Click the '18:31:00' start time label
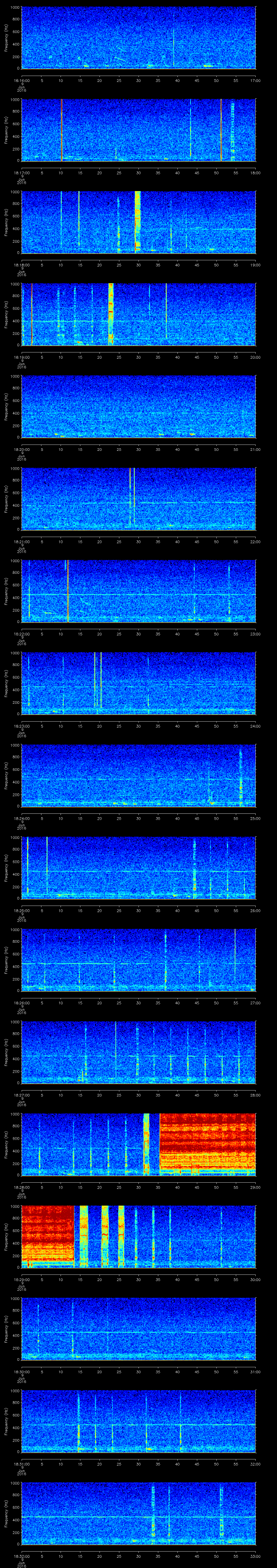 pos(21,1463)
